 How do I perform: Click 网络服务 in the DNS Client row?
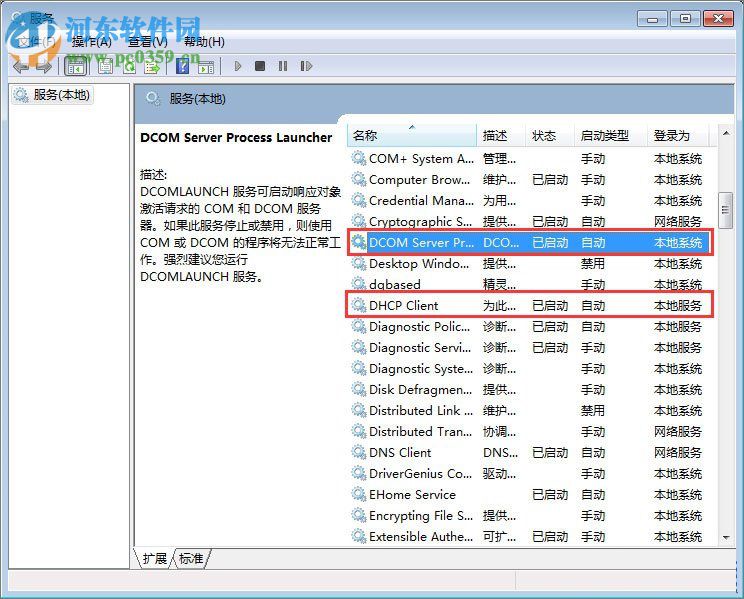tap(678, 452)
